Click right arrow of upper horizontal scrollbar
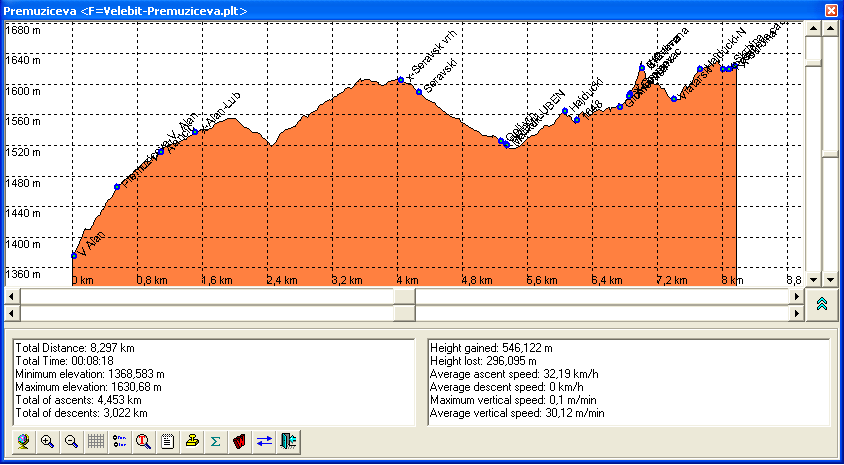This screenshot has height=465, width=844. click(797, 296)
